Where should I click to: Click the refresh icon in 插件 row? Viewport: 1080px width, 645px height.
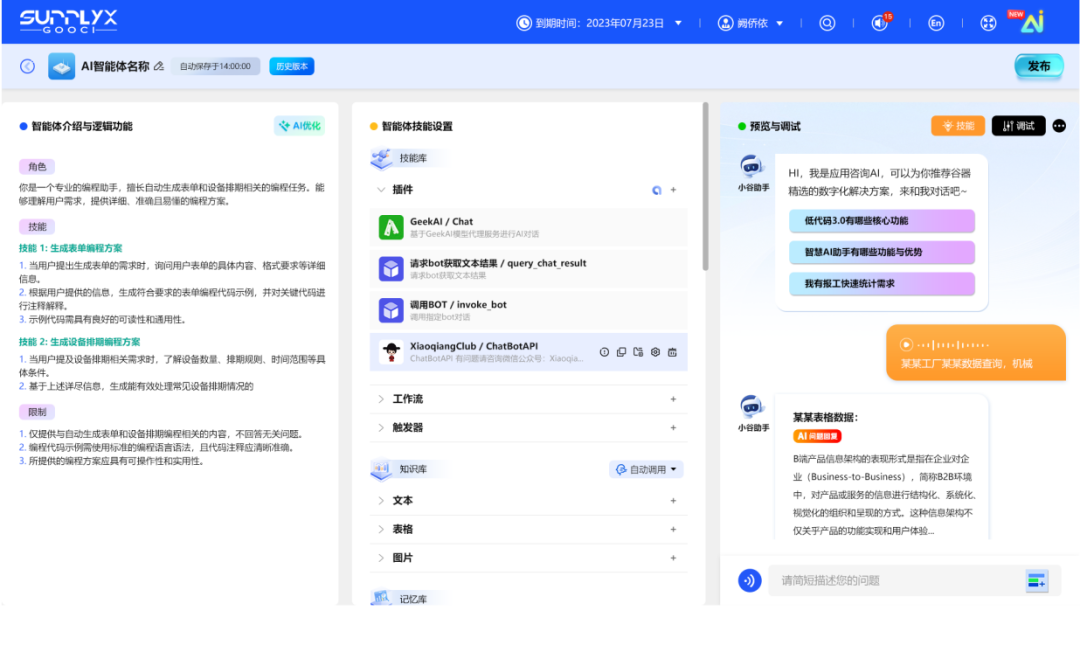click(x=656, y=190)
